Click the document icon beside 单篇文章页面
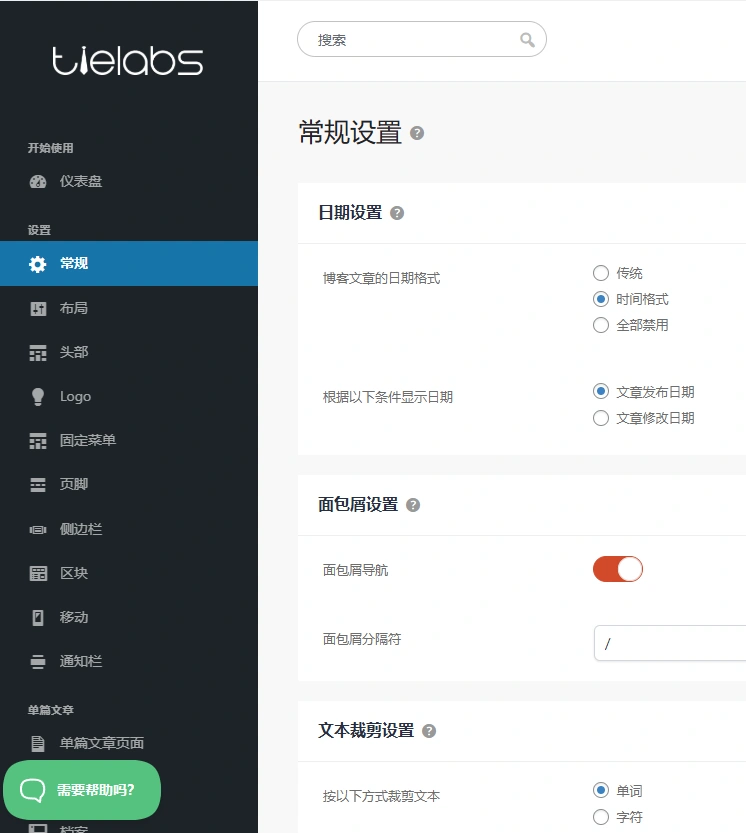 (x=38, y=744)
